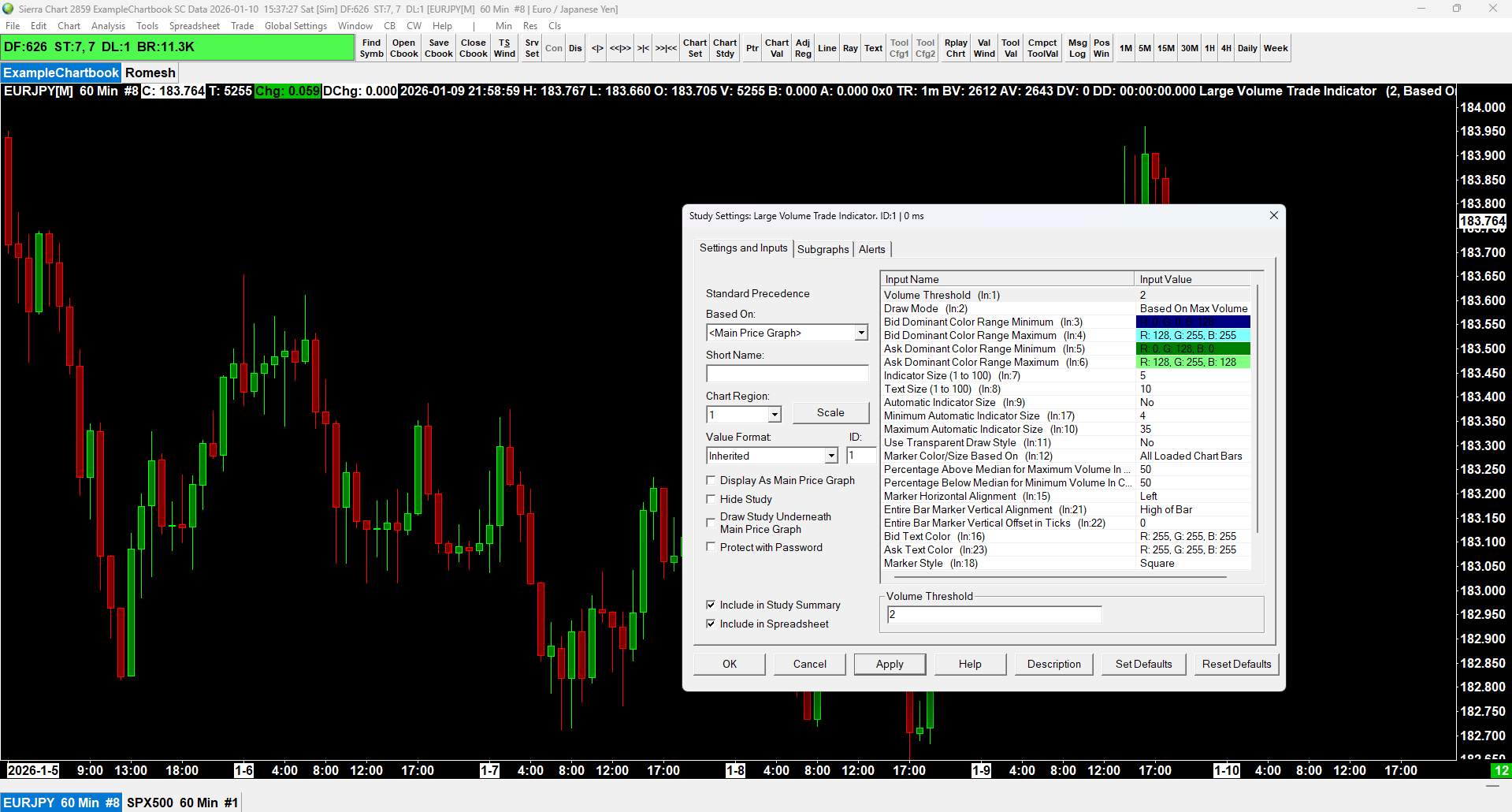The image size is (1512, 812).
Task: Select the Marker Horizontal Alignment row
Action: coord(1066,496)
